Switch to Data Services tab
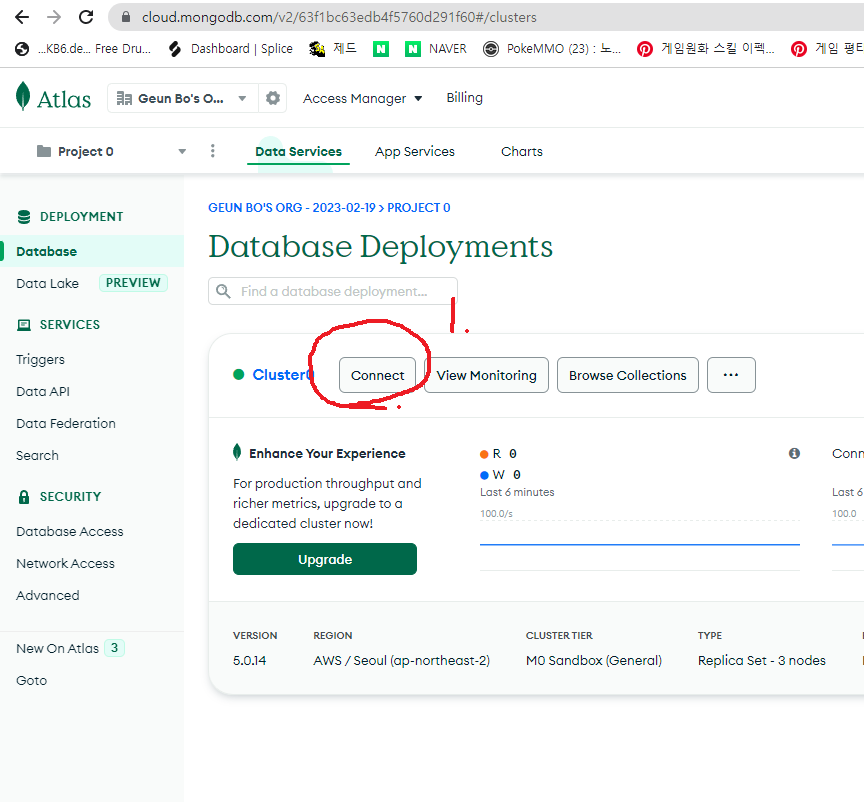This screenshot has width=864, height=802. point(298,151)
